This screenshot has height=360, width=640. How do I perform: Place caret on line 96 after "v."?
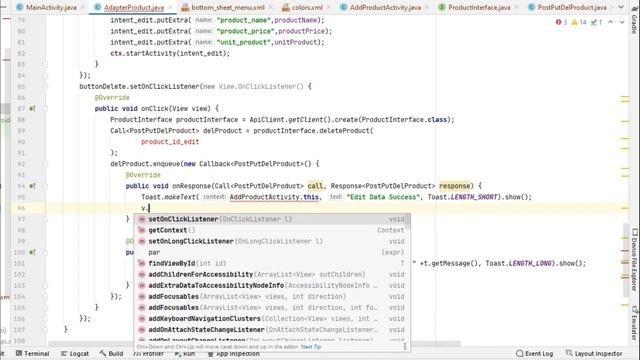[149, 208]
